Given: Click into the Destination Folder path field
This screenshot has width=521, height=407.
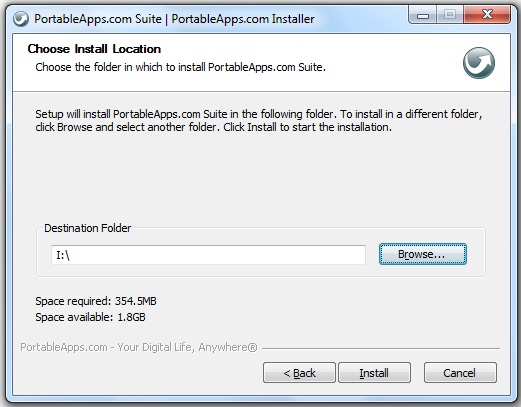Looking at the screenshot, I should [208, 255].
